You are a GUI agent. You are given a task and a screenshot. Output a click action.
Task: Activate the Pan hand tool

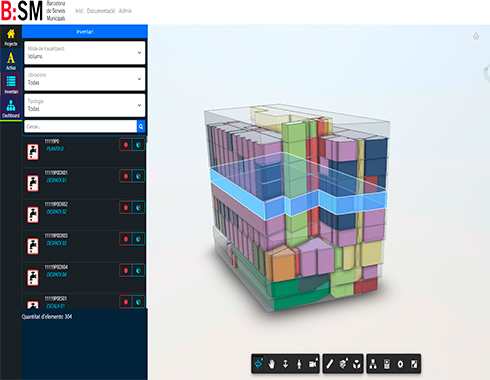272,364
